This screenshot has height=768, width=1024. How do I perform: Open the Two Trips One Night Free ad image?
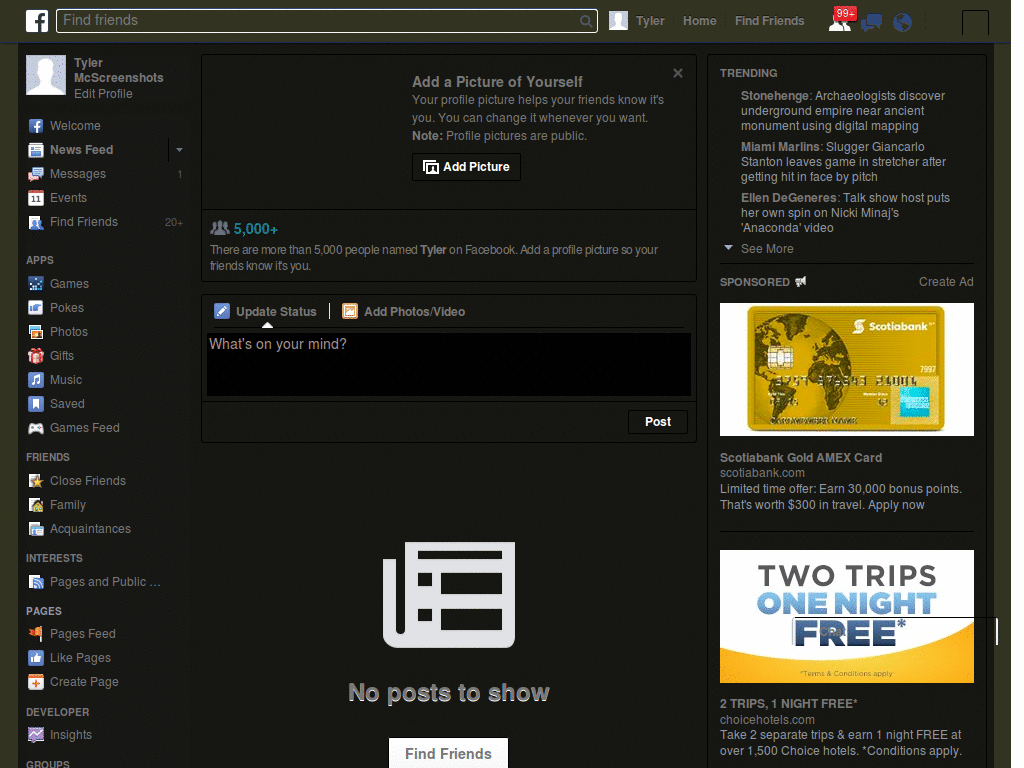point(846,616)
